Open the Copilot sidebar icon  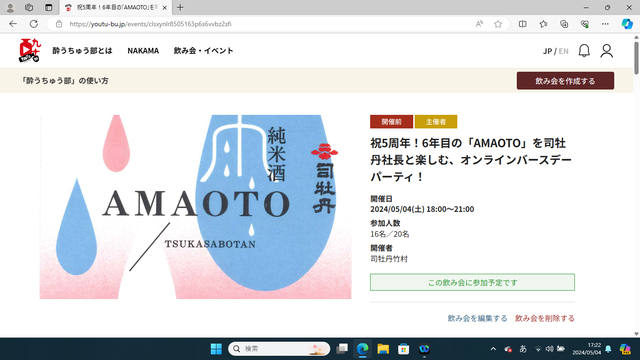point(627,24)
